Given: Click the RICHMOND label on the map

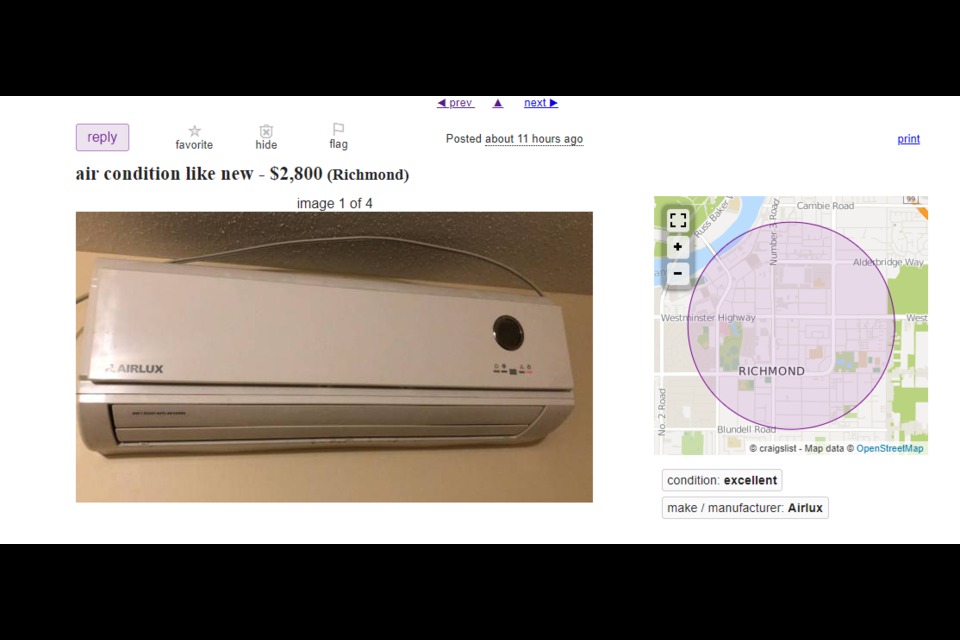Looking at the screenshot, I should tap(771, 371).
